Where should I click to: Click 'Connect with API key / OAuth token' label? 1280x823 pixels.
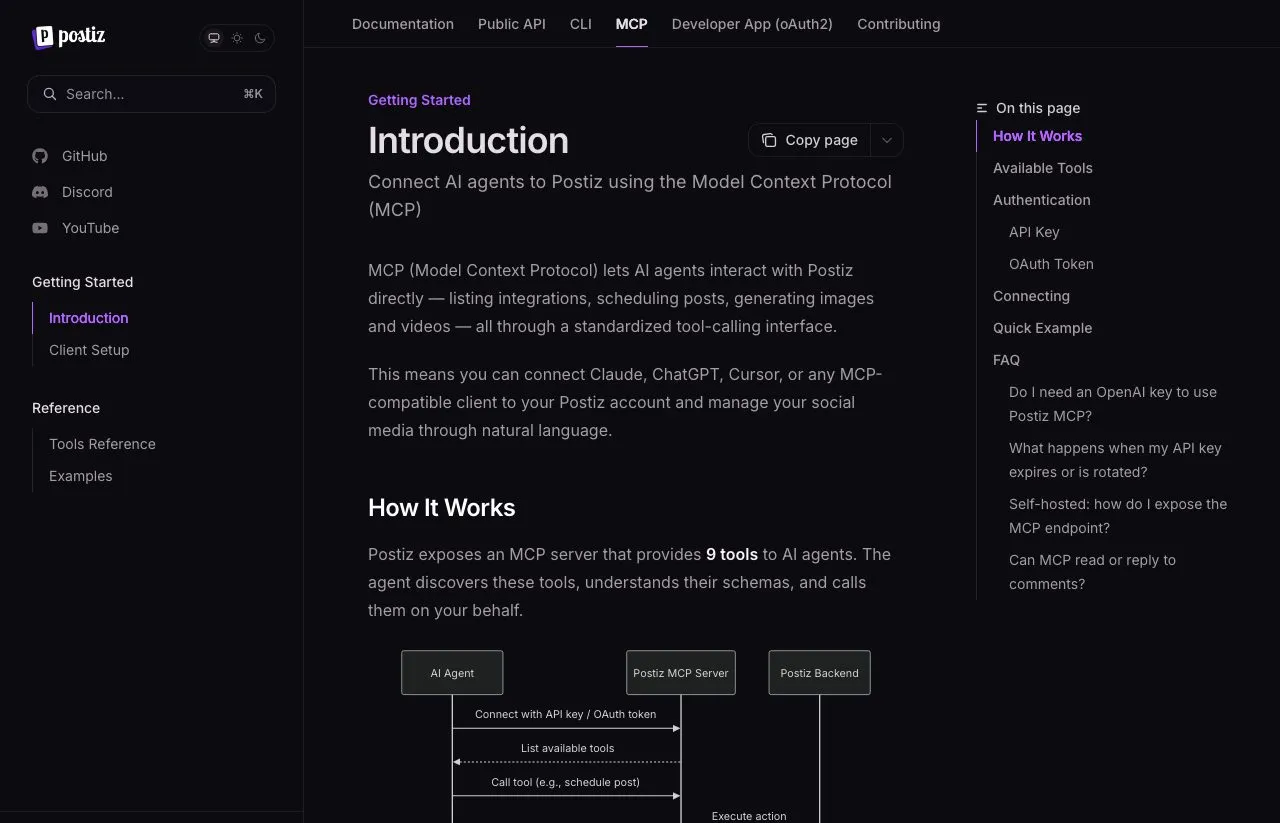[566, 714]
